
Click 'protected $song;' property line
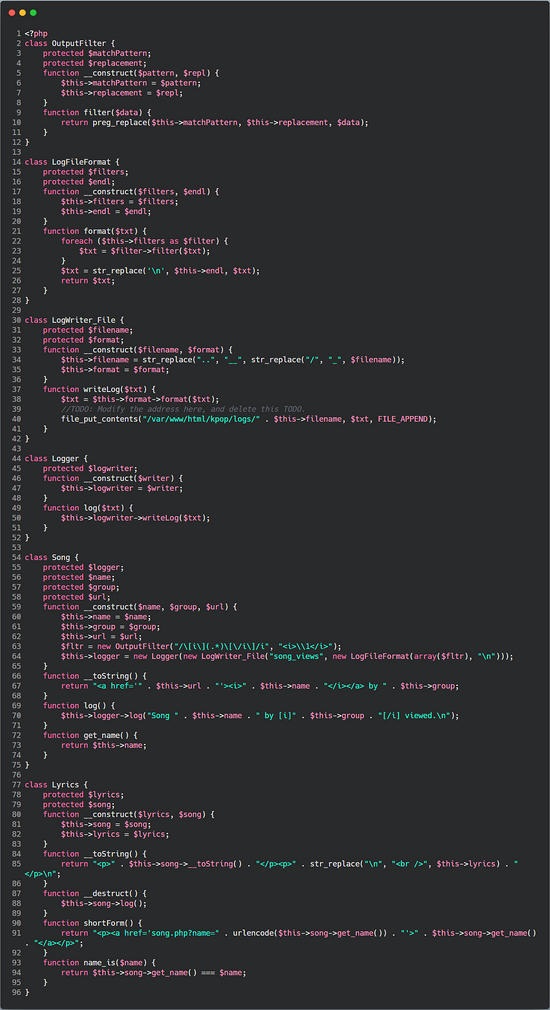[x=79, y=805]
